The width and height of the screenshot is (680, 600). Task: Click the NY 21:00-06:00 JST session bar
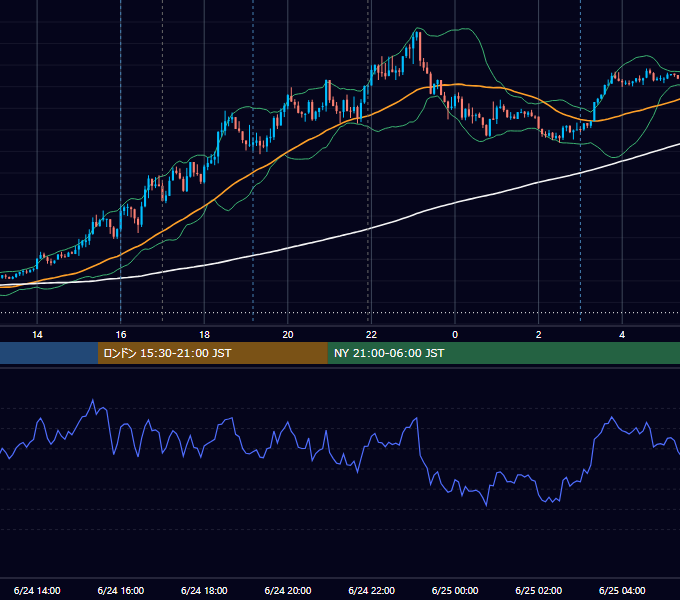click(x=503, y=353)
